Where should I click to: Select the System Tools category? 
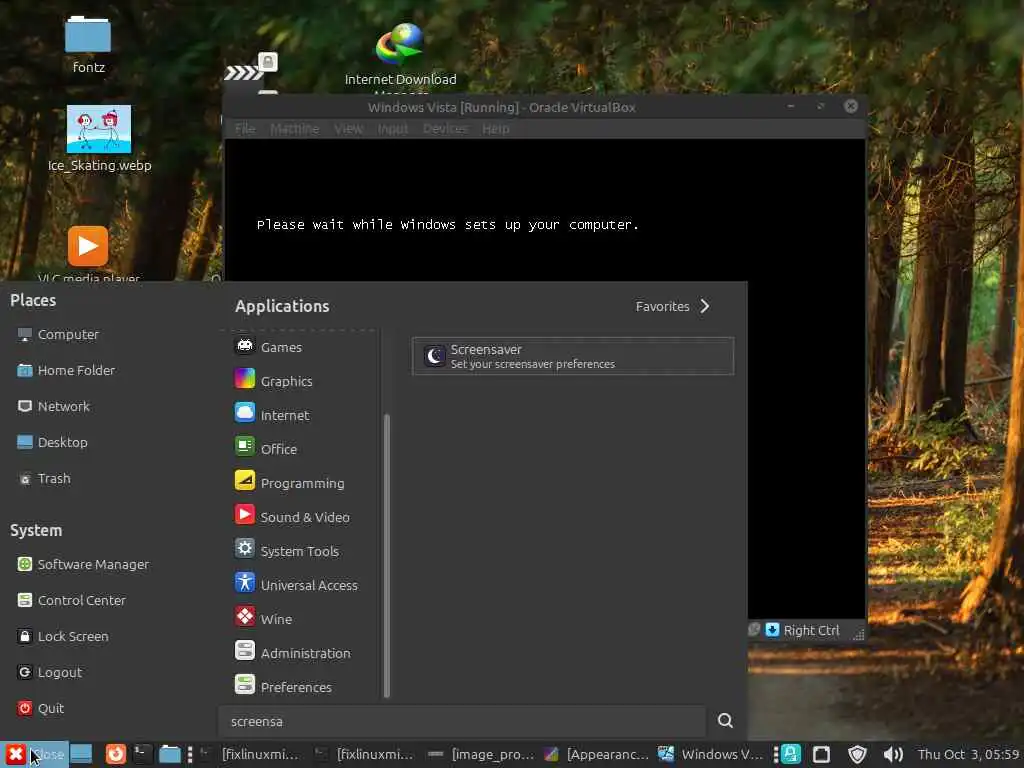(300, 551)
